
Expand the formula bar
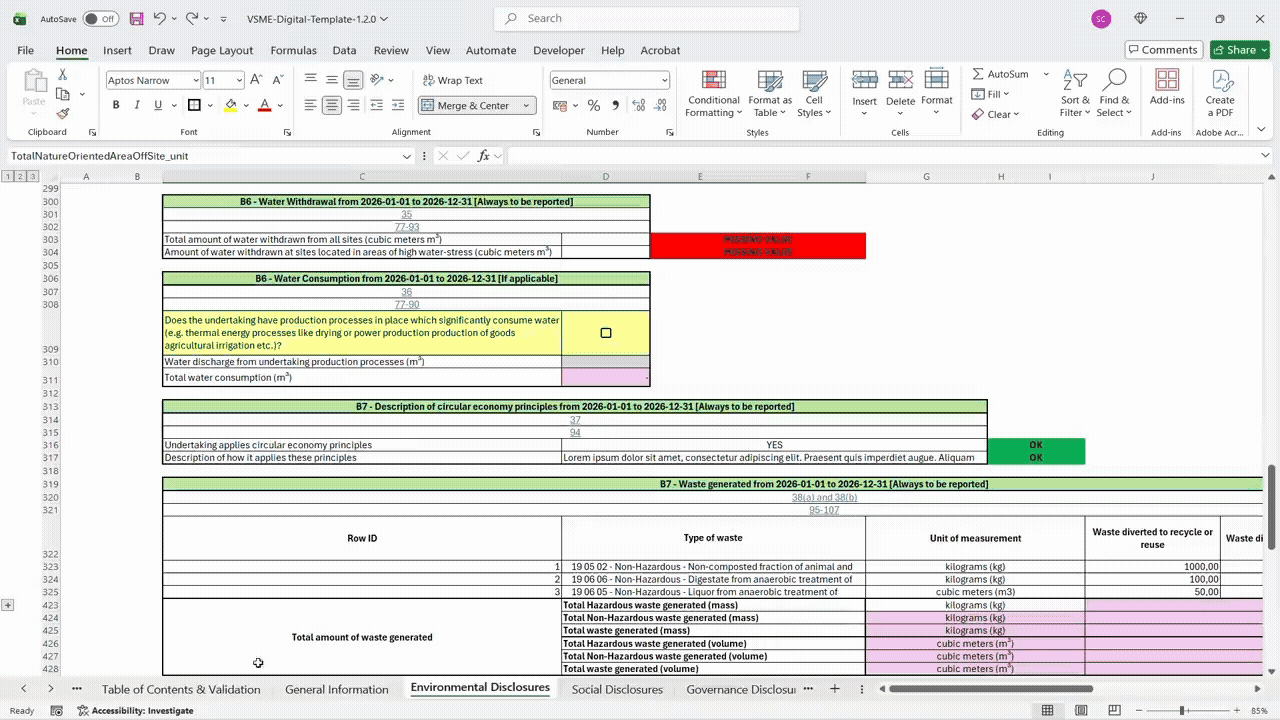[x=1265, y=156]
